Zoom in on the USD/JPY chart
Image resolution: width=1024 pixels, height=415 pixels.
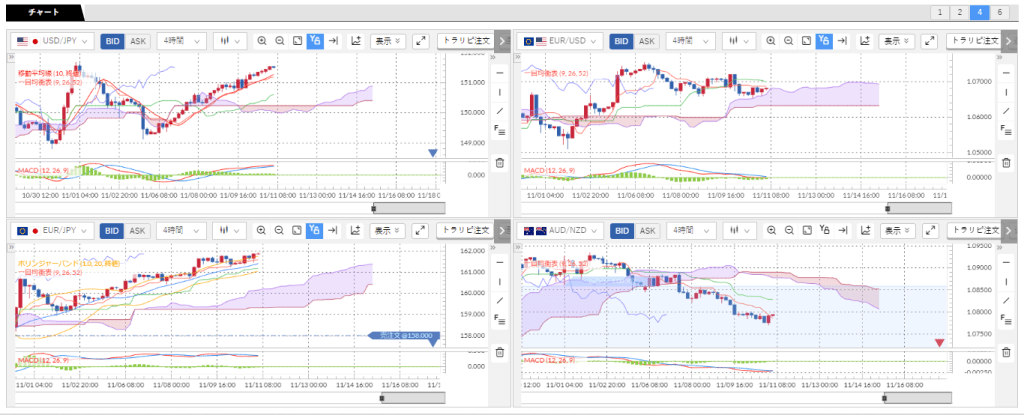pos(262,41)
